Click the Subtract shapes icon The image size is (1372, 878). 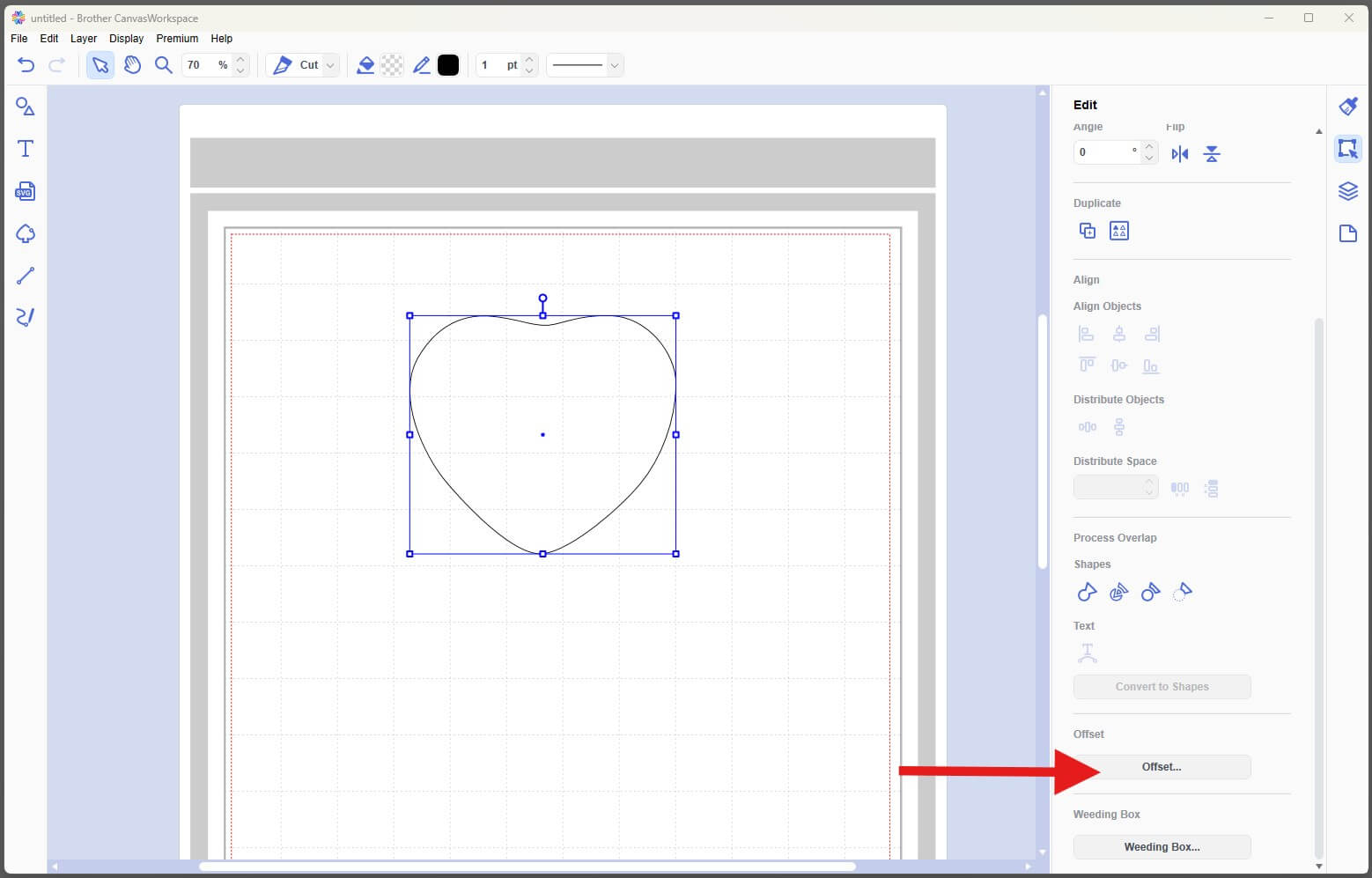(x=1150, y=592)
